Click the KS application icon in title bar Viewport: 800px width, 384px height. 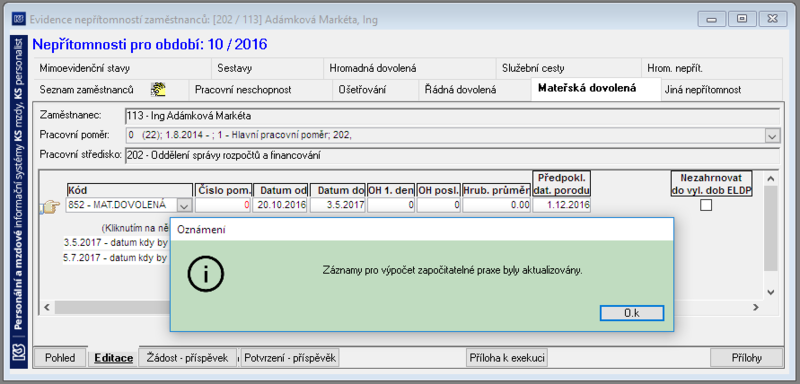[18, 20]
